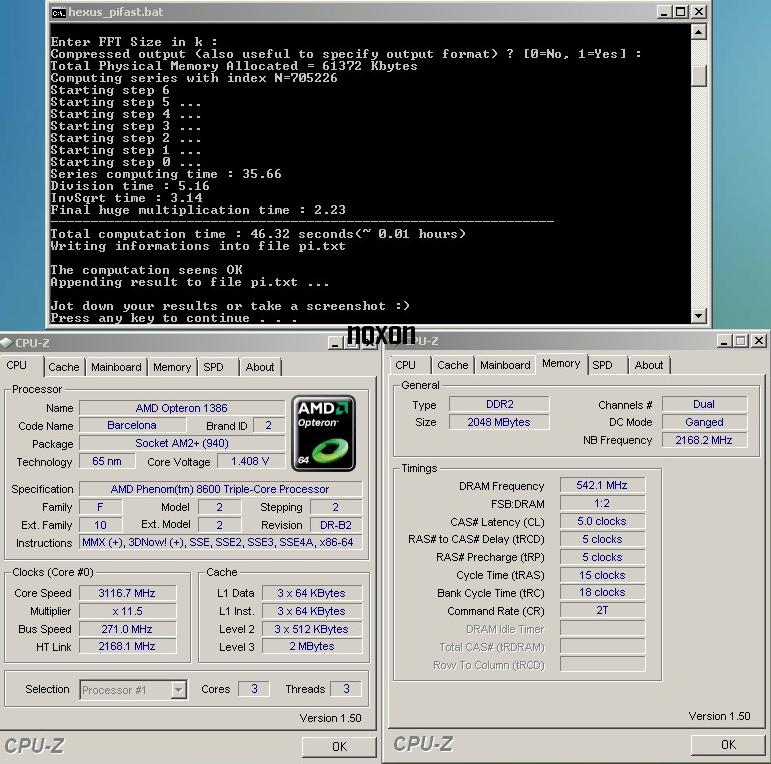
Task: Maximize the hexus_pifast.bat console window
Action: (x=681, y=12)
